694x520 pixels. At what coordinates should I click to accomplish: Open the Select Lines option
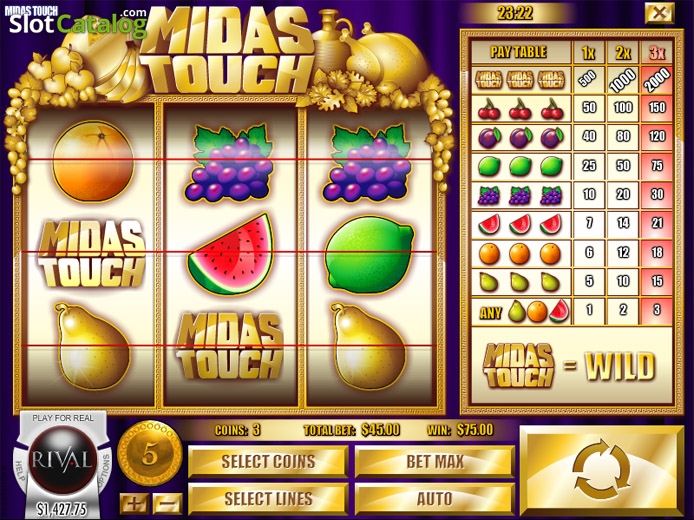pos(268,499)
